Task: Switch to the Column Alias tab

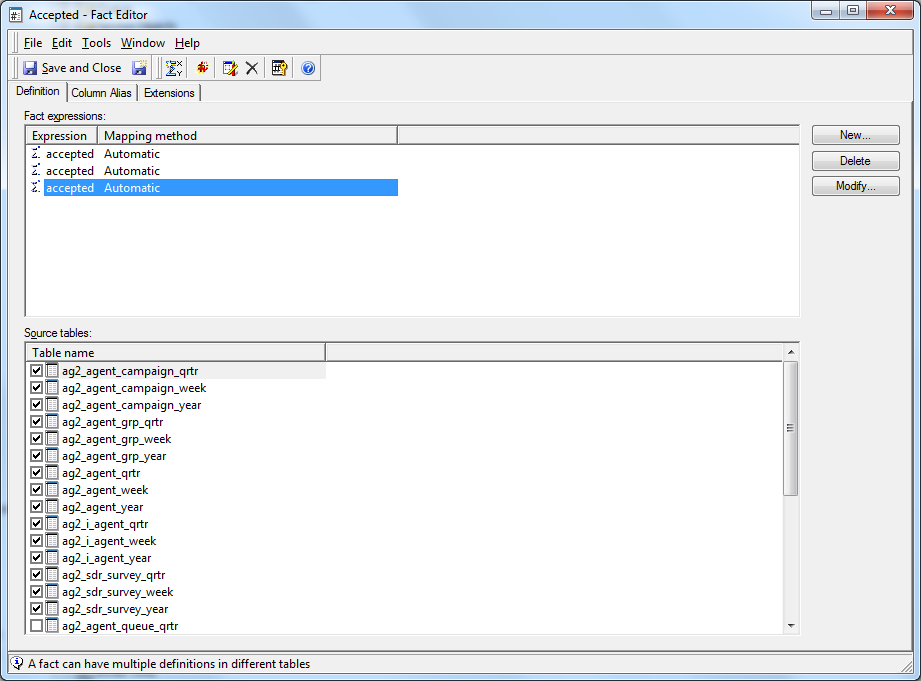Action: [x=101, y=93]
